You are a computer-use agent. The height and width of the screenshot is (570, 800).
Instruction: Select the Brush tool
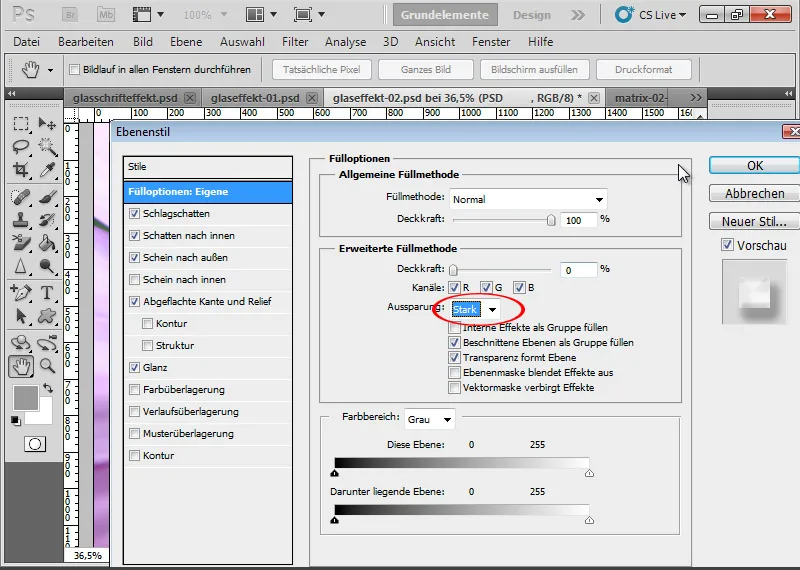(x=47, y=197)
